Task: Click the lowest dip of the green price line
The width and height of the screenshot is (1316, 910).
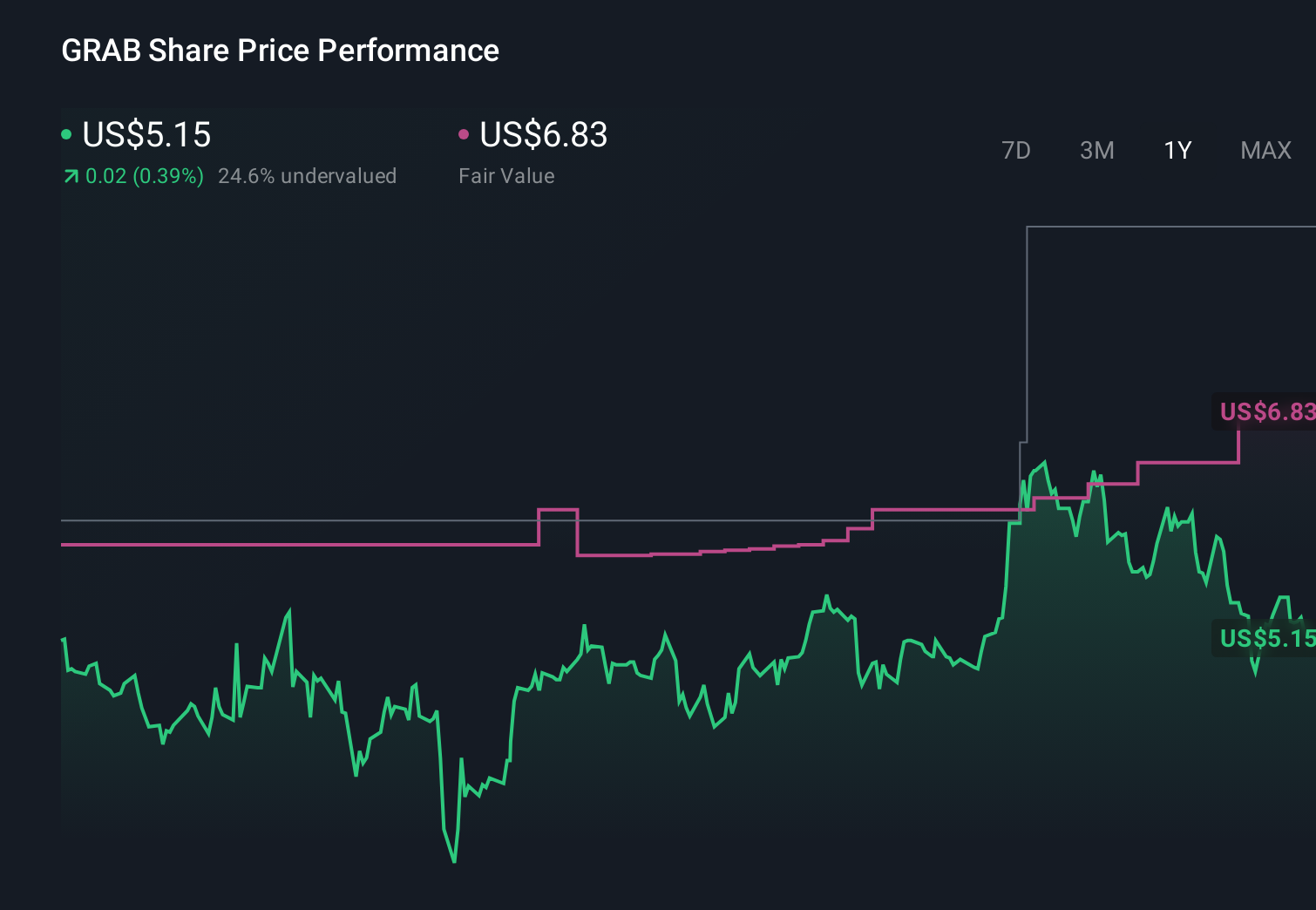Action: pos(454,861)
